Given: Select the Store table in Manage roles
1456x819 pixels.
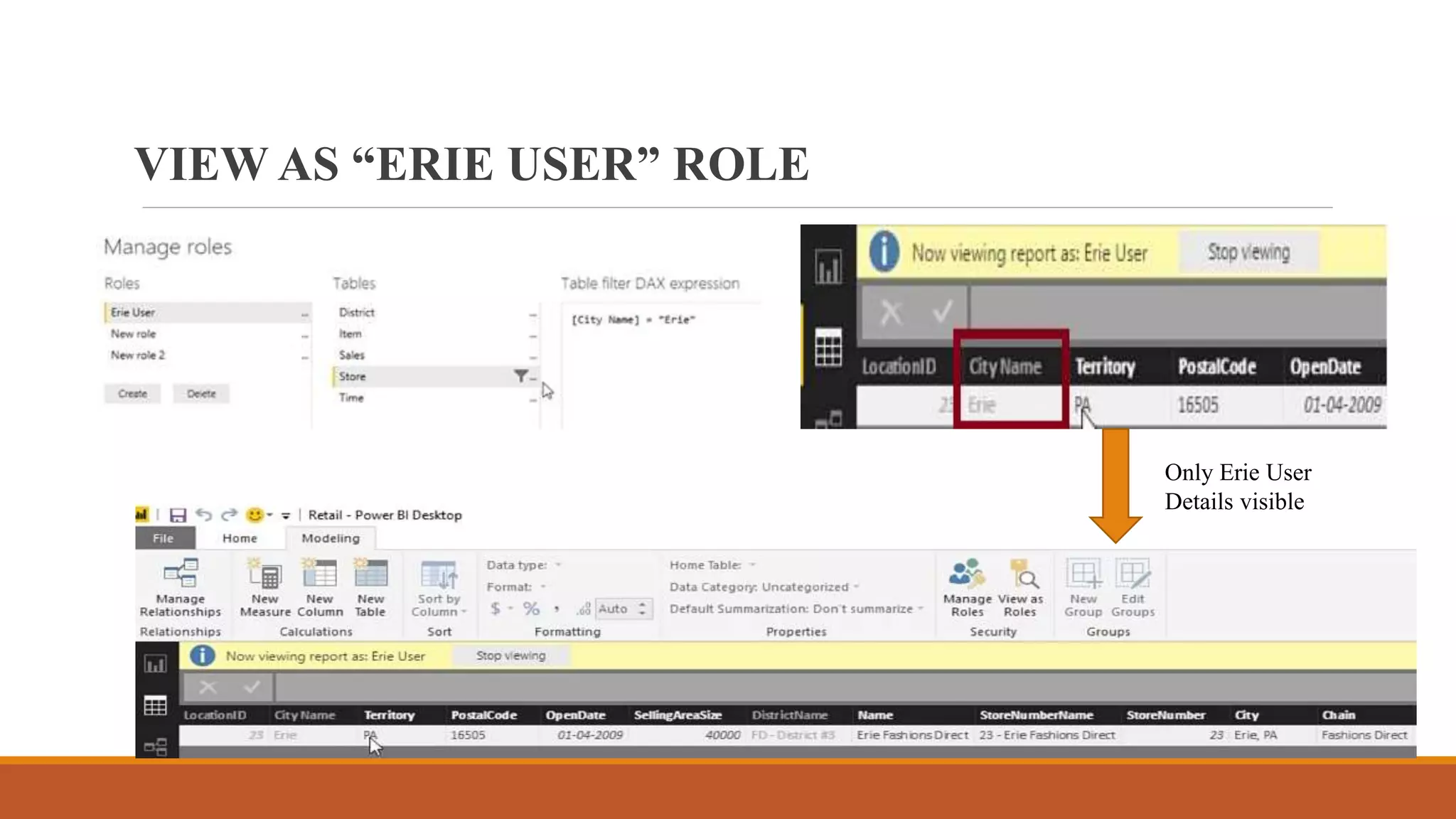Looking at the screenshot, I should pyautogui.click(x=353, y=376).
